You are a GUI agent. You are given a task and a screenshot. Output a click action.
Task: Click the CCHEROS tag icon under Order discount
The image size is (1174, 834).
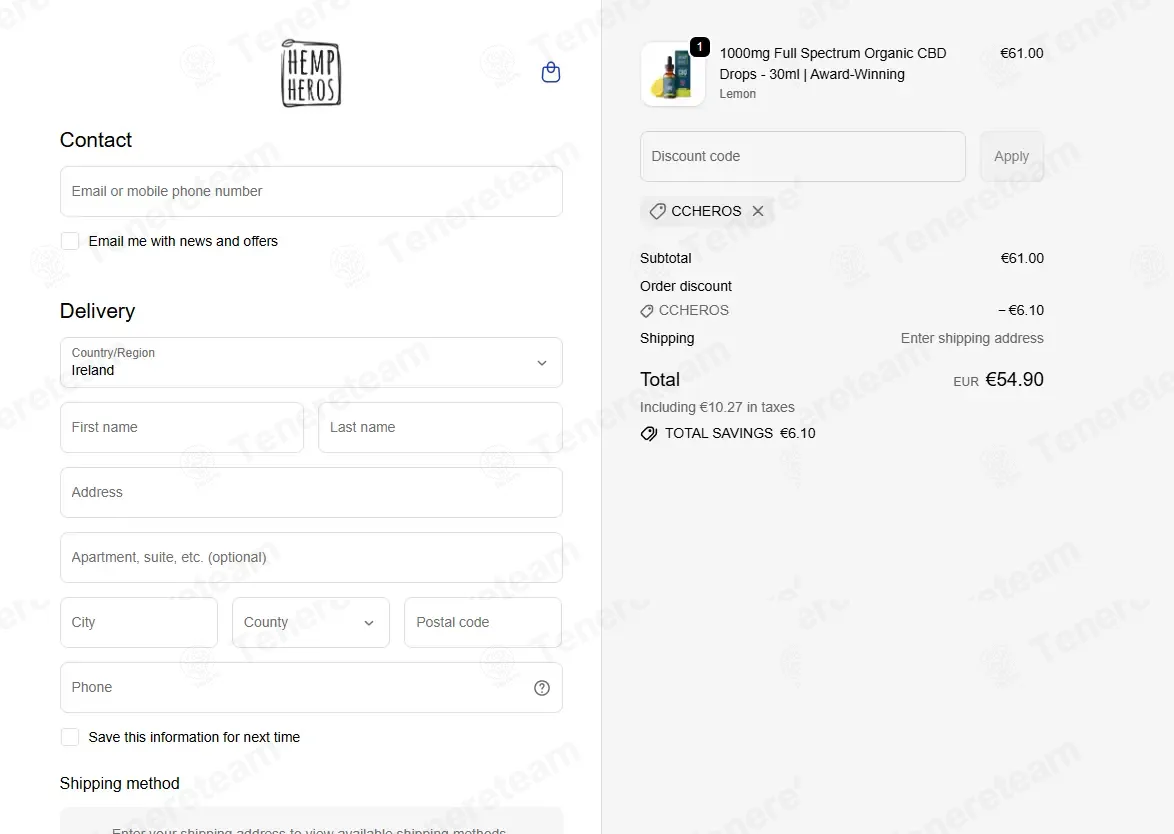pyautogui.click(x=647, y=311)
